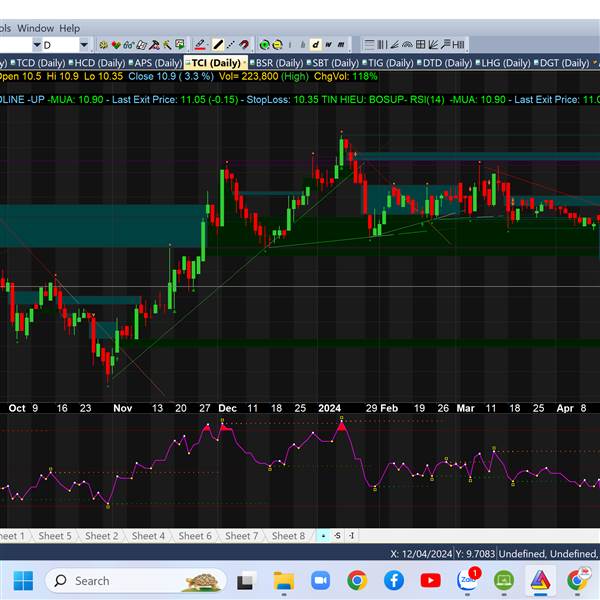Open File Explorer from the taskbar

point(284,580)
